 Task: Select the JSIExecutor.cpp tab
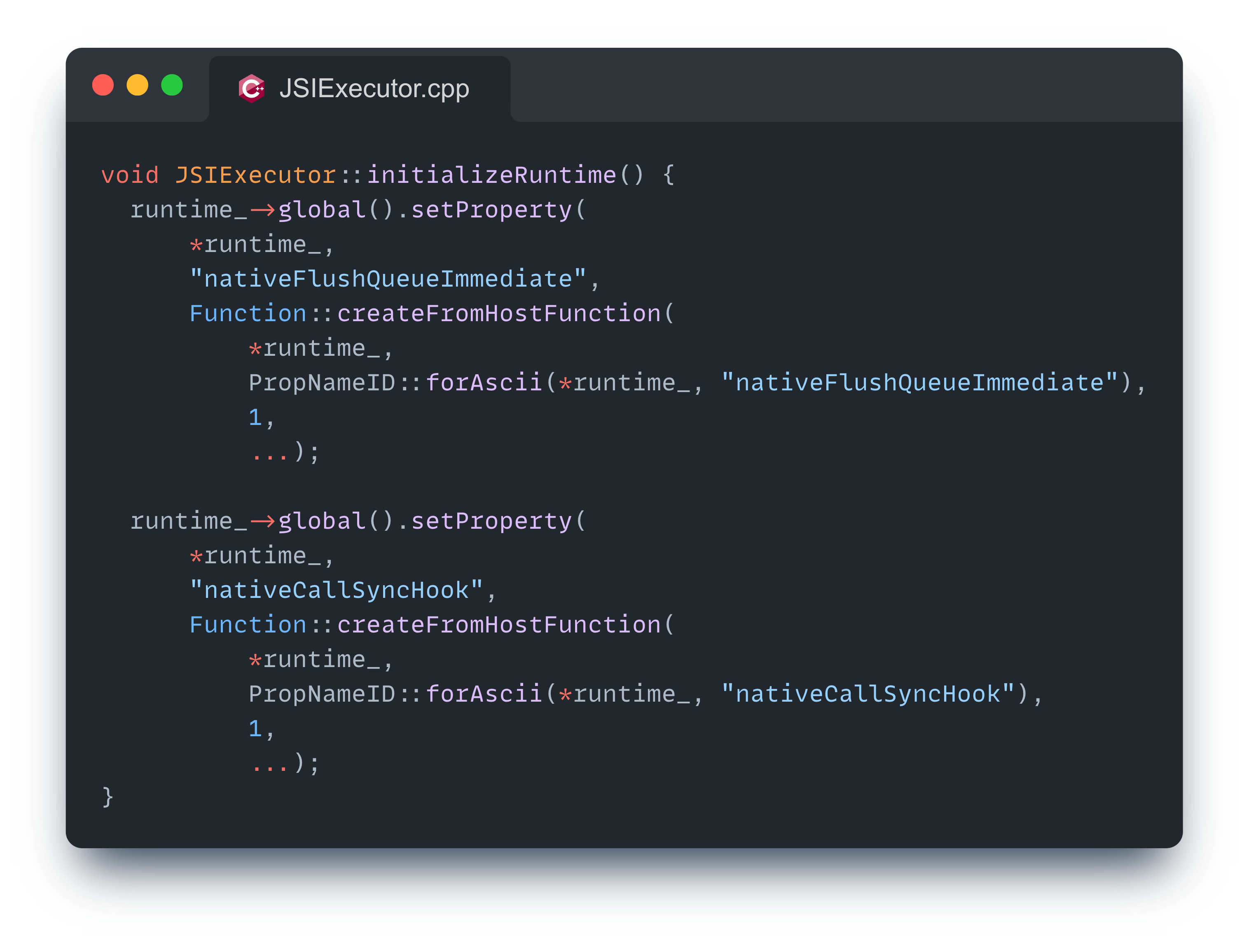point(373,89)
